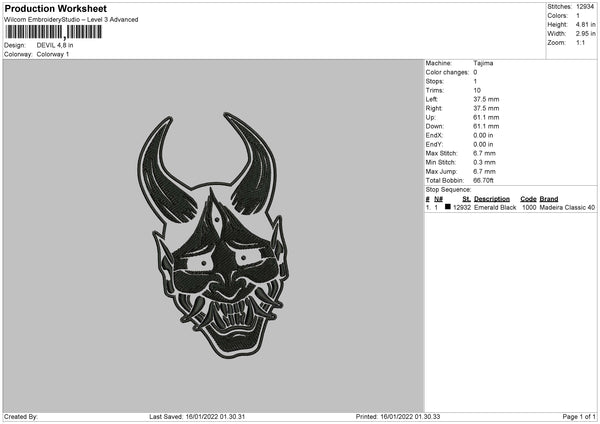Click the Madeira Classic 40 brand text
The image size is (600, 424).
pos(567,207)
